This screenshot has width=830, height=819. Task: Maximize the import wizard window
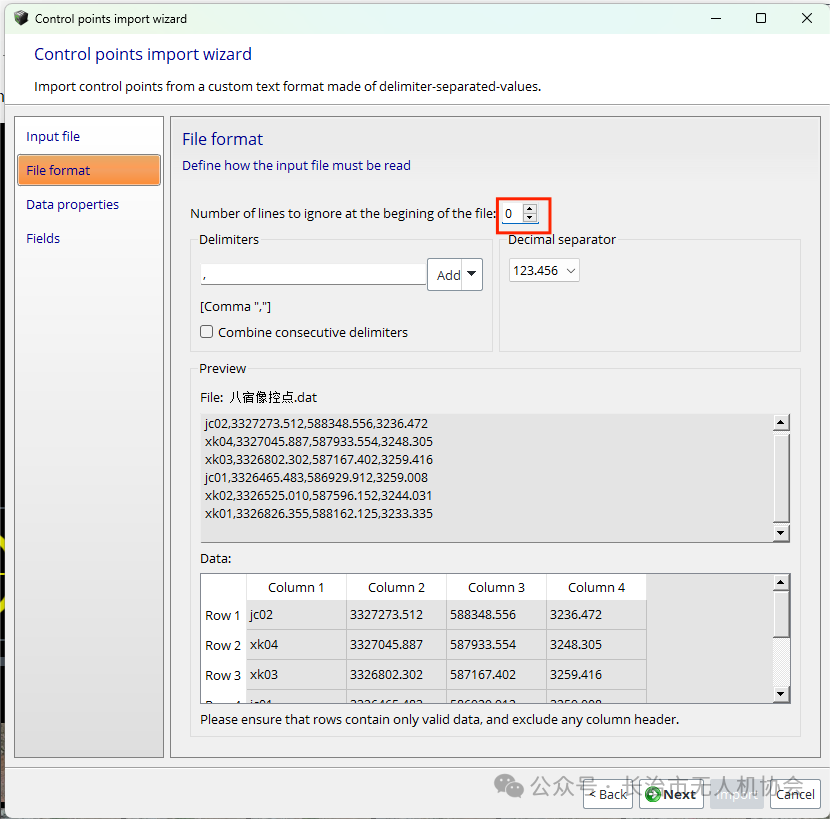[761, 19]
